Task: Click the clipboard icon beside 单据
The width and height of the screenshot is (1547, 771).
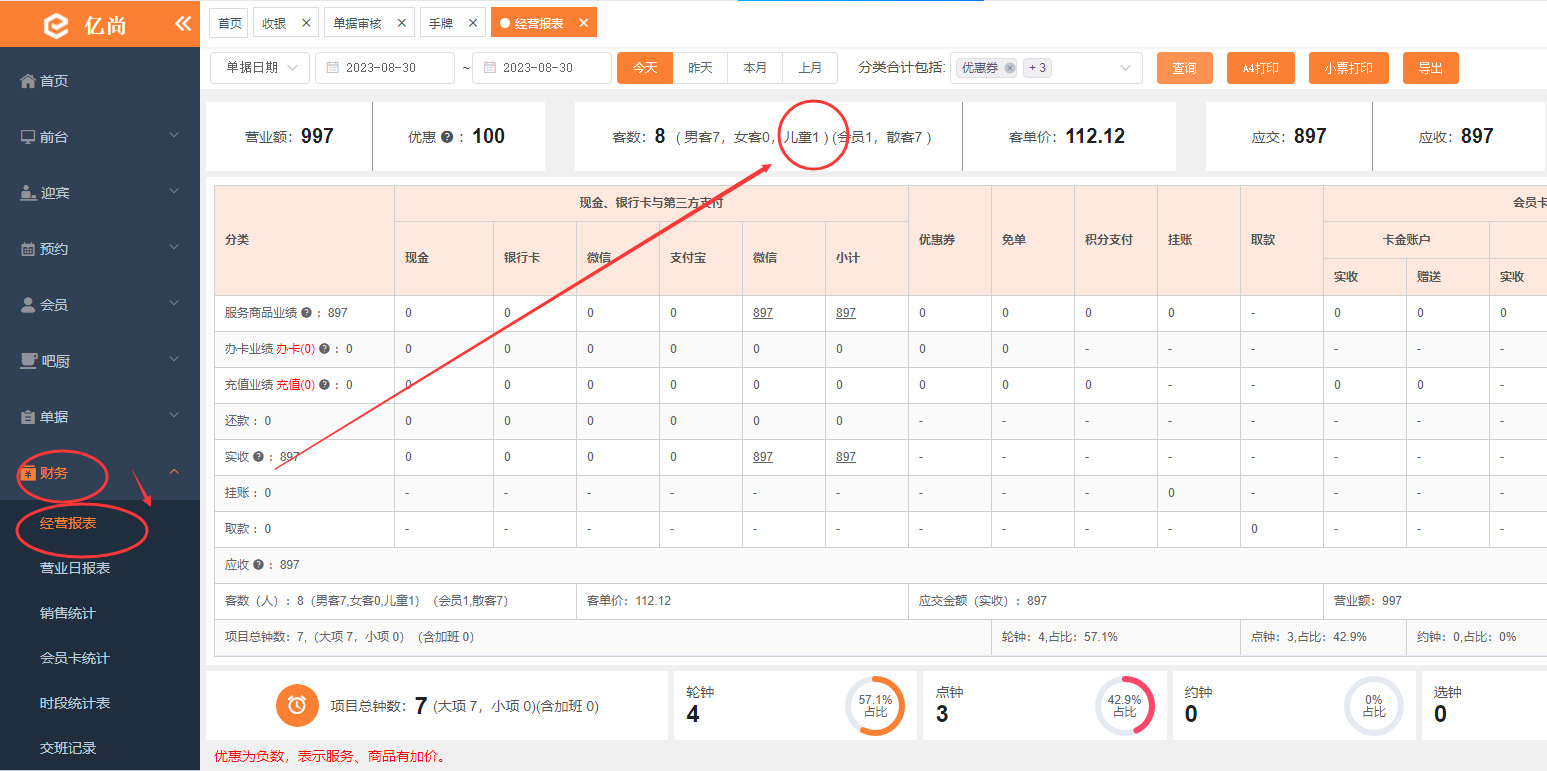Action: 28,417
